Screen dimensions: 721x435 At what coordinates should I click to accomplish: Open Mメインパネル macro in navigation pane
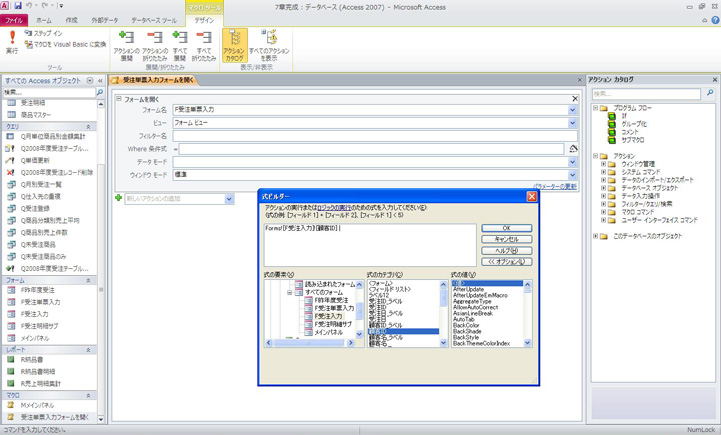[x=37, y=405]
